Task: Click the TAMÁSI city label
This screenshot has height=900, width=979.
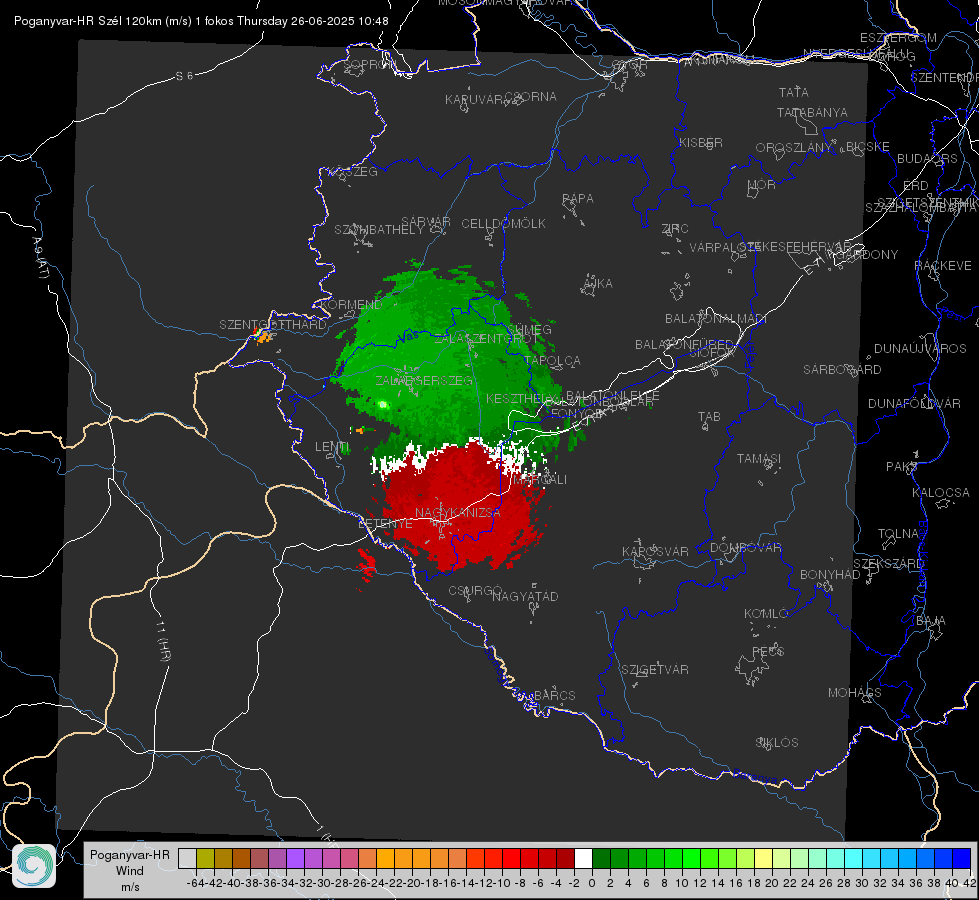Action: (759, 459)
